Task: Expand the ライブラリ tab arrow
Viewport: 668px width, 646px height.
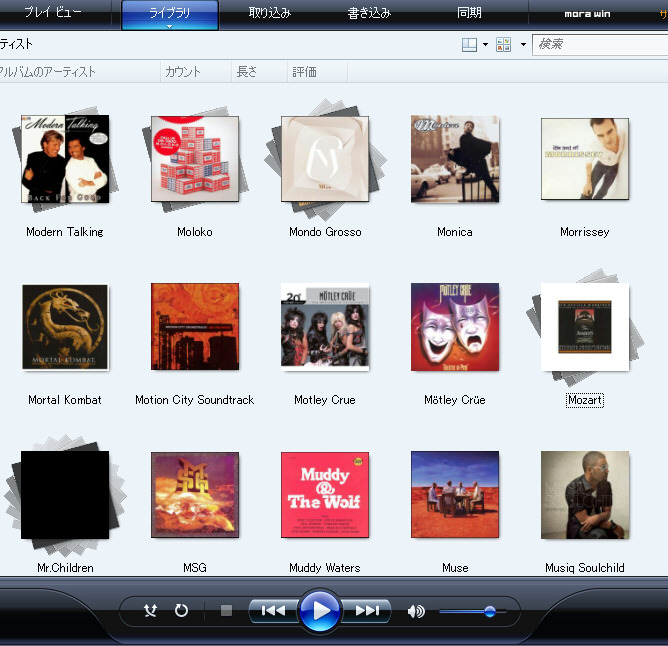Action: tap(170, 26)
